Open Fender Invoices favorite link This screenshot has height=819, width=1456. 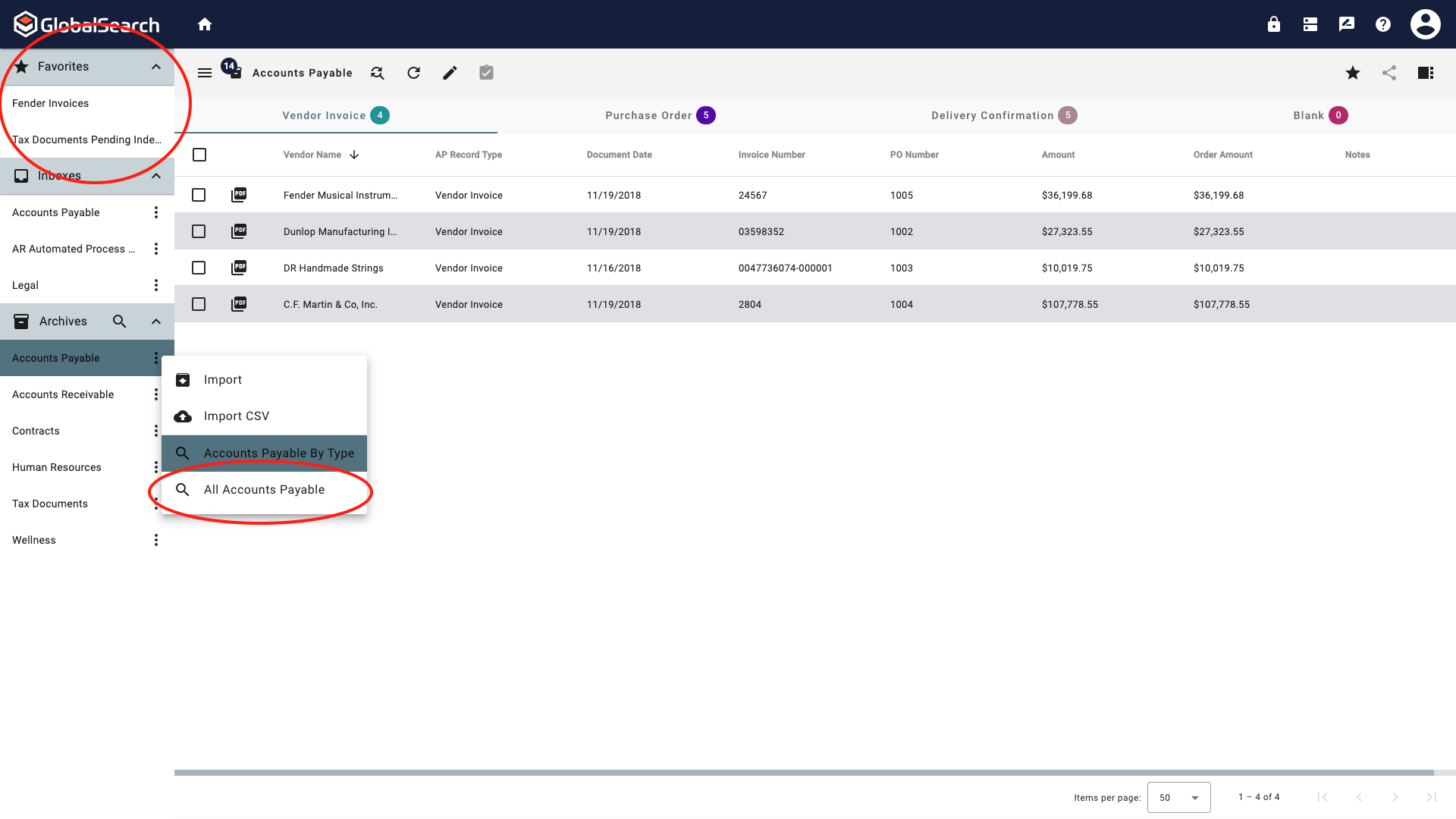[50, 103]
